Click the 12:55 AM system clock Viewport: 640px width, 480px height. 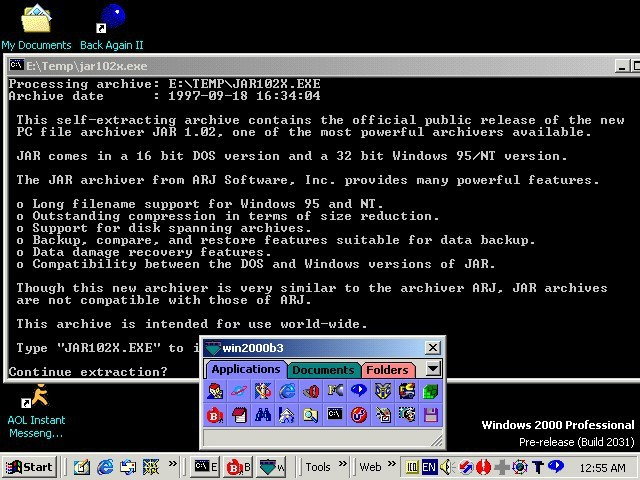(x=602, y=468)
